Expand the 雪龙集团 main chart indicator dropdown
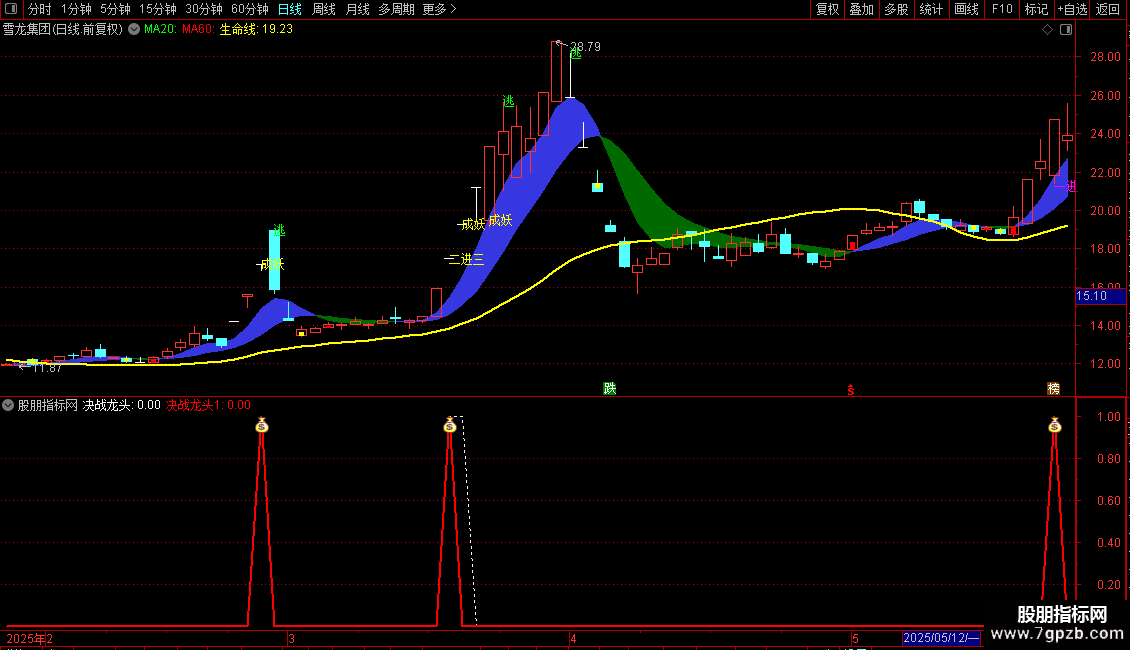Image resolution: width=1130 pixels, height=650 pixels. (133, 29)
